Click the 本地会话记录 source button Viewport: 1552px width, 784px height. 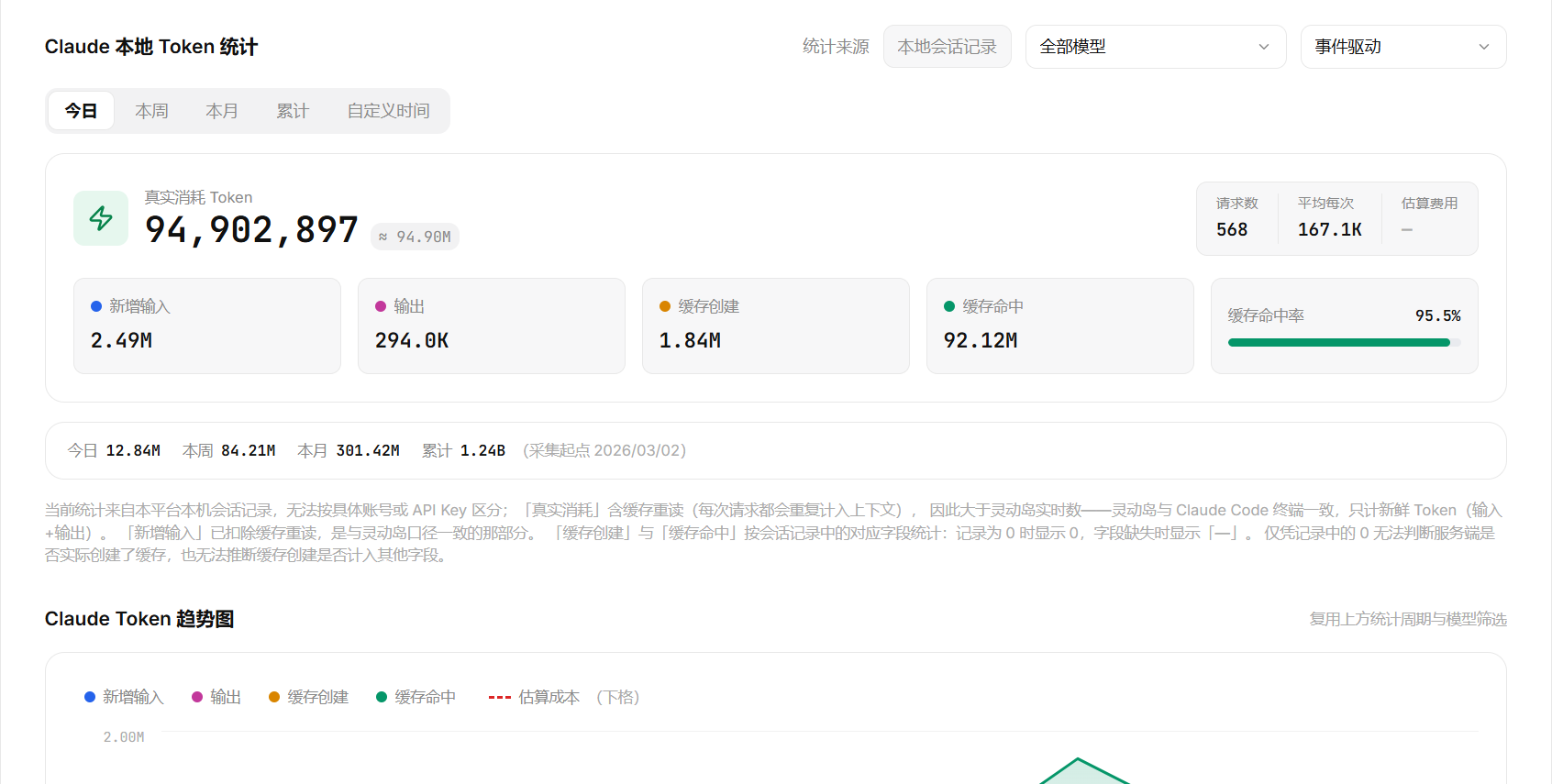947,47
